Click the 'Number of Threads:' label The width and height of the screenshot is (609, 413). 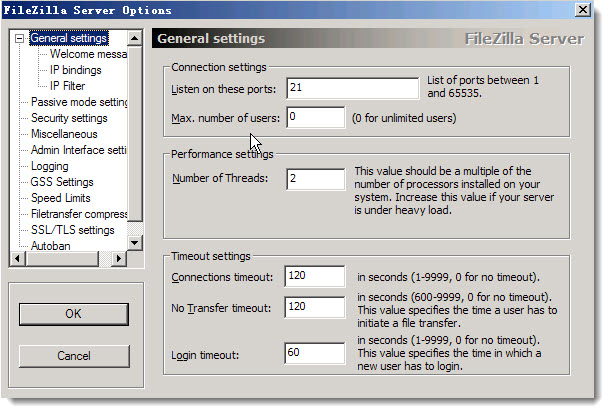(220, 178)
